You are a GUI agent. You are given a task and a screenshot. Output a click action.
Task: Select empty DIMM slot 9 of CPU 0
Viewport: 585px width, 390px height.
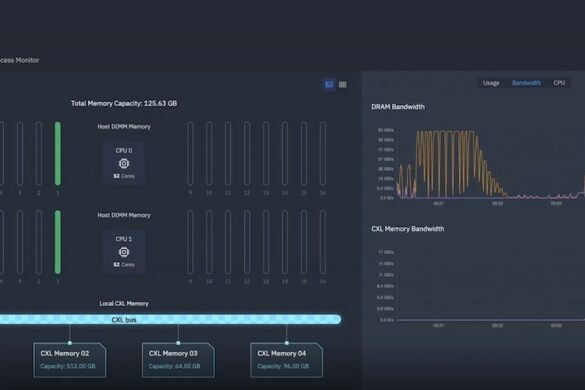[190, 153]
